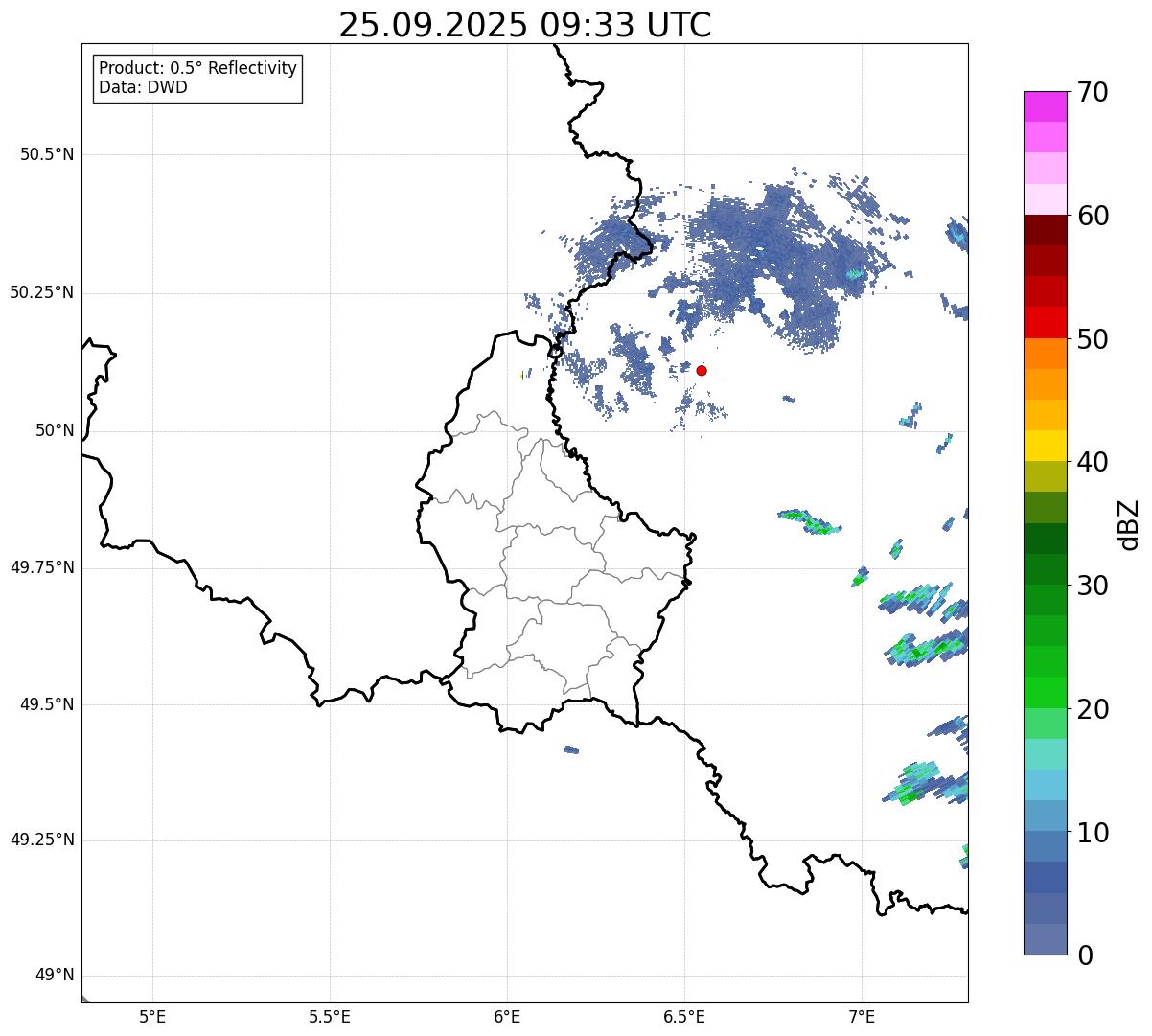
Task: Click the 5°E longitude label
Action: 152,1016
